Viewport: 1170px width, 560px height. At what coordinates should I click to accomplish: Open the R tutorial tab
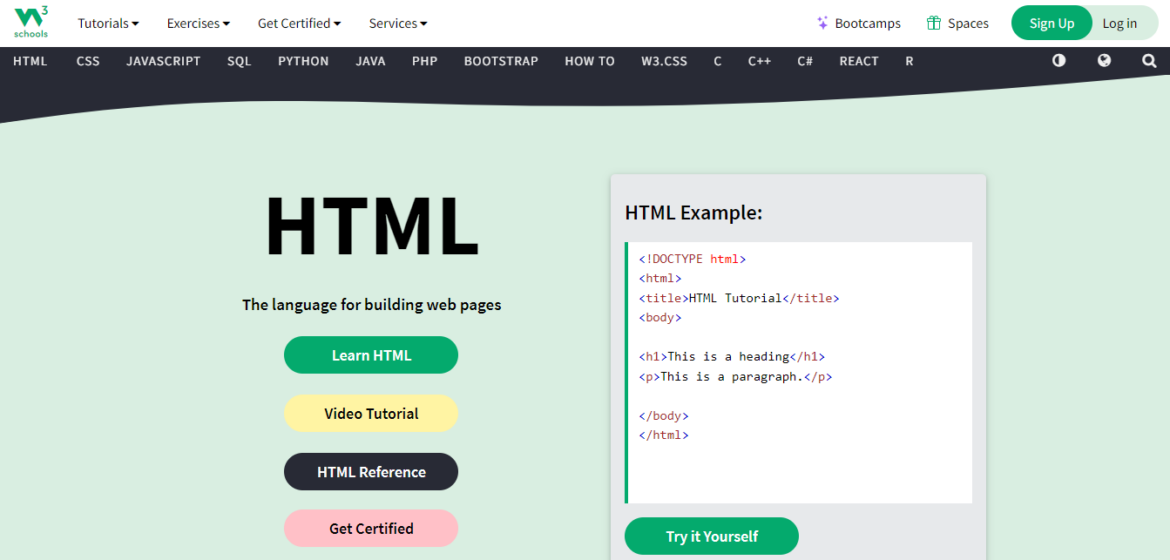click(x=909, y=61)
